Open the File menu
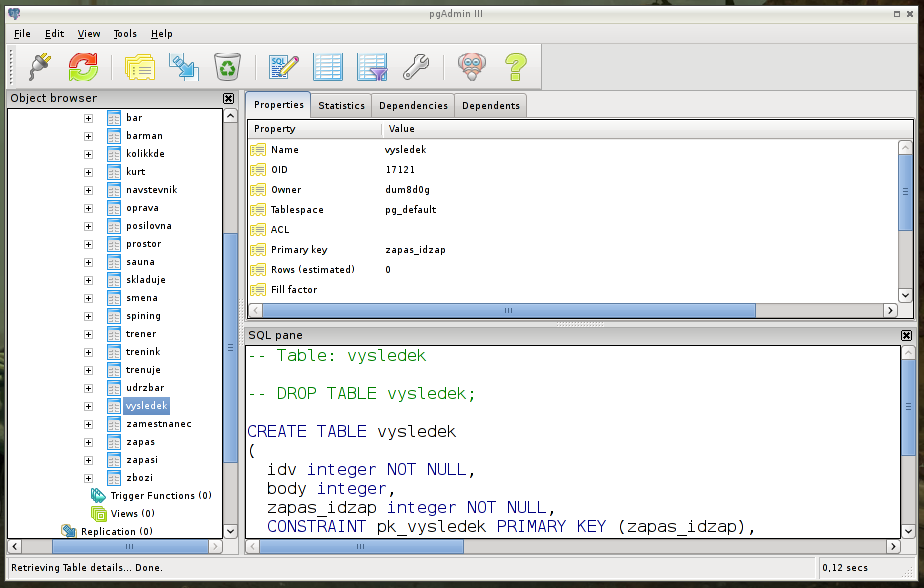The height and width of the screenshot is (588, 924). [22, 34]
